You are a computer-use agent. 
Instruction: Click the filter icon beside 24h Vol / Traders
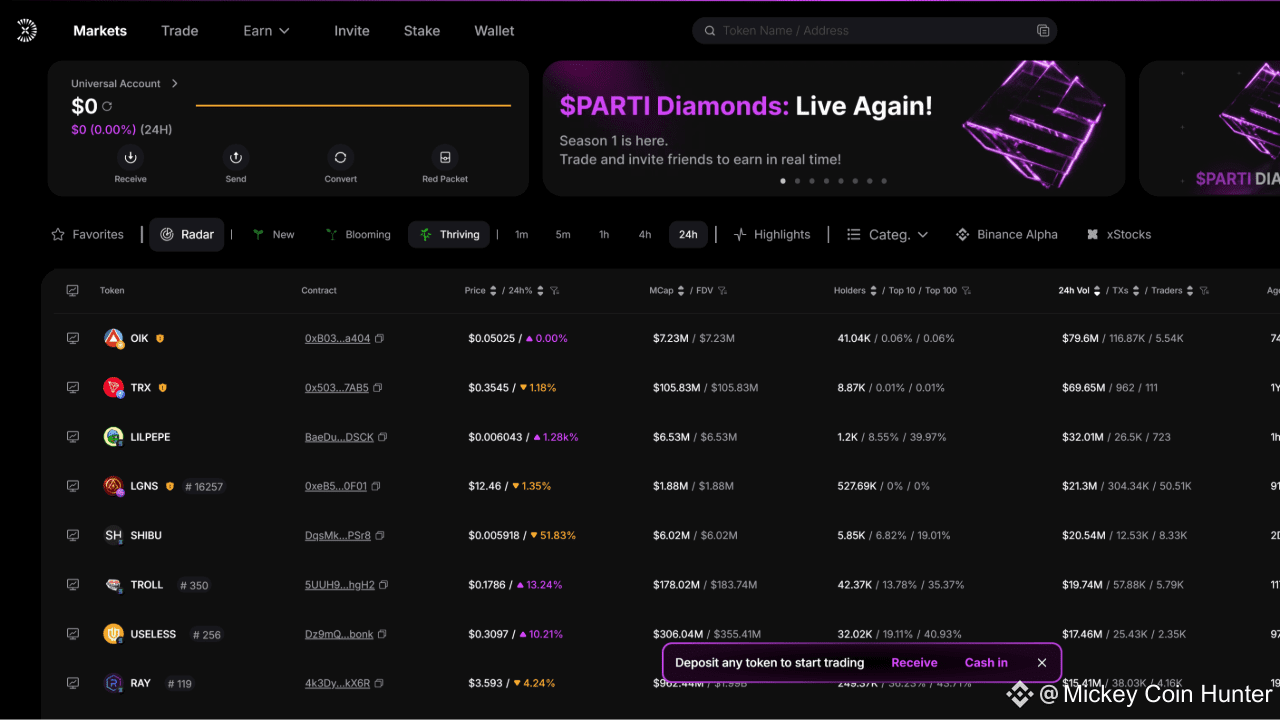pyautogui.click(x=1204, y=291)
